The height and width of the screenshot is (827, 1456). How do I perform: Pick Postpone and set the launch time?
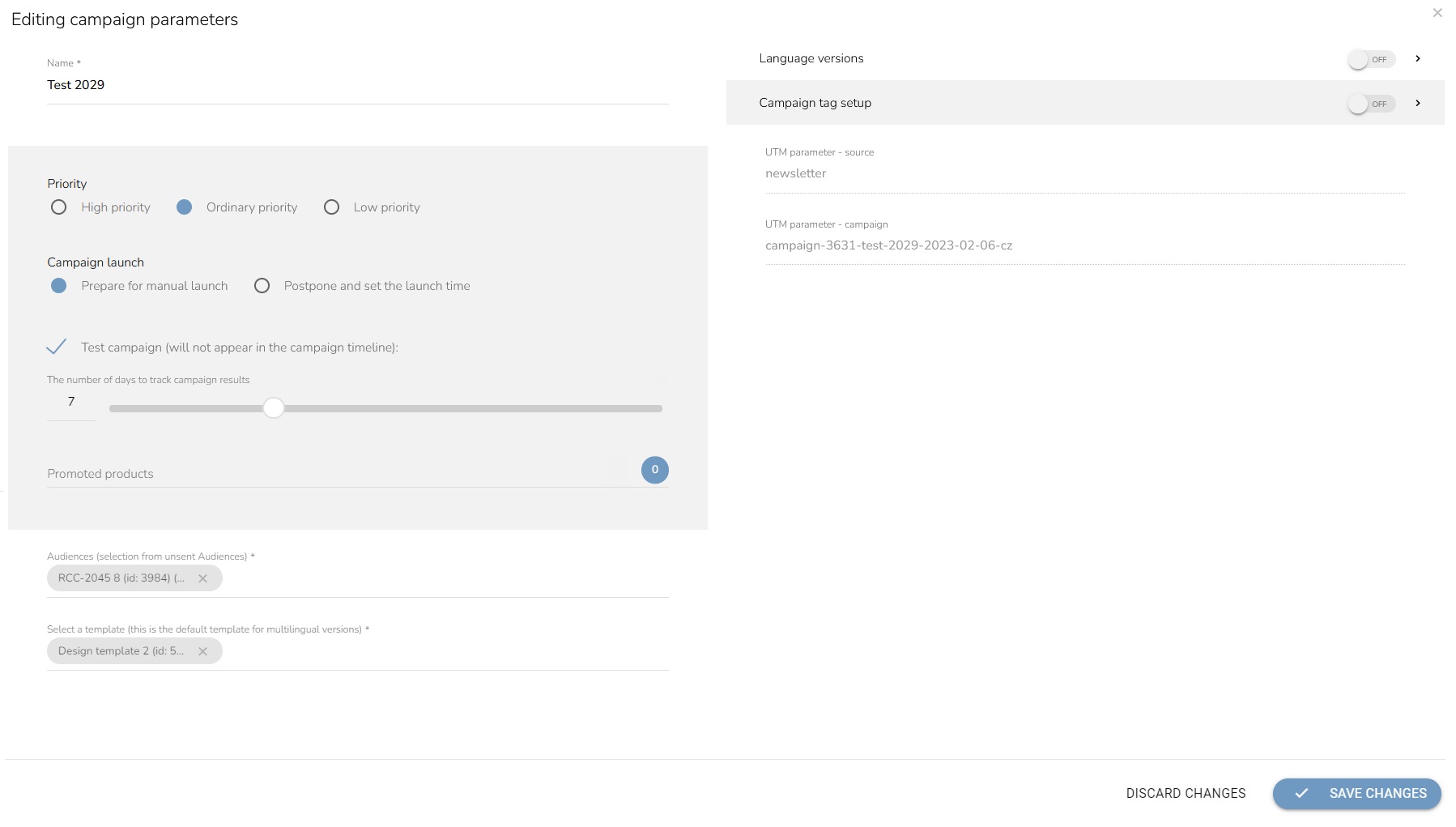(x=262, y=286)
